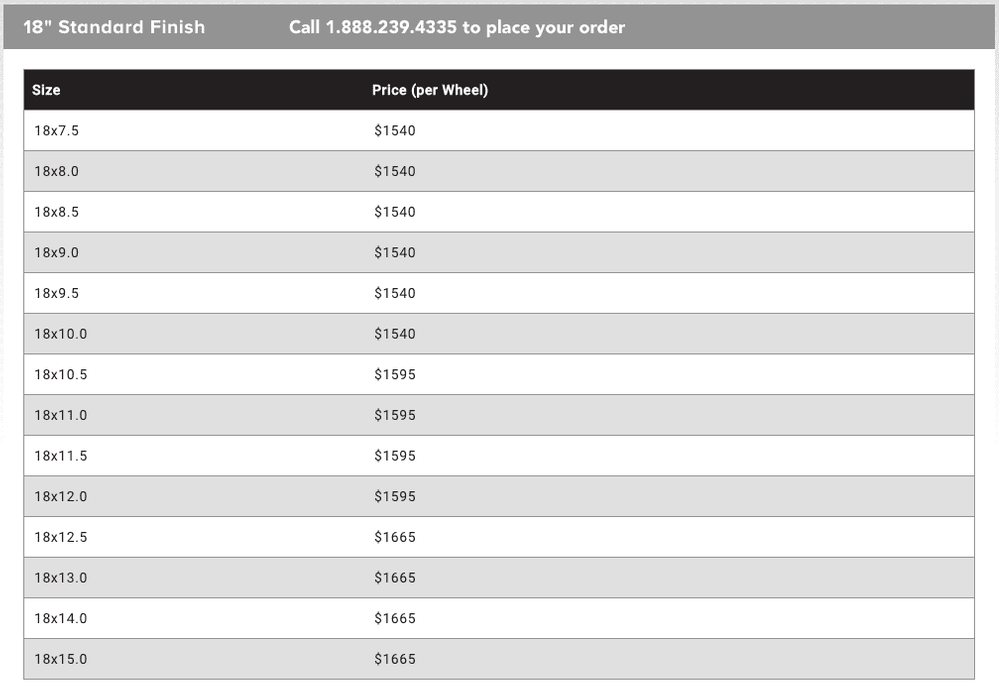Click the 18x8.5 size entry

pyautogui.click(x=56, y=212)
